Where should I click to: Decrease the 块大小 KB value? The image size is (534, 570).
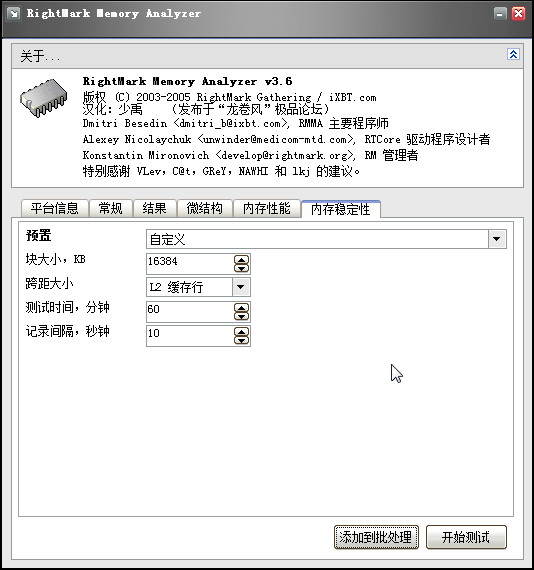point(241,268)
